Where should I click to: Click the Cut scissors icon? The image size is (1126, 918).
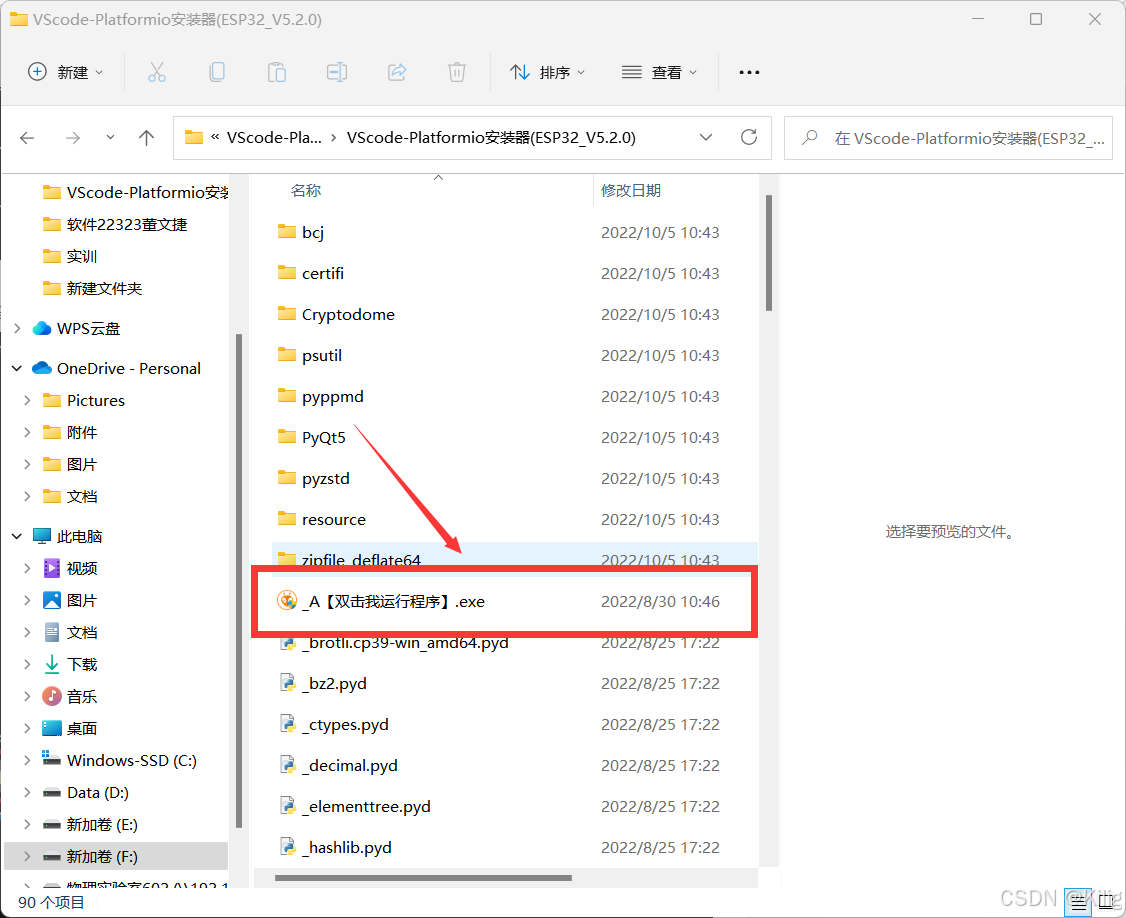(x=157, y=73)
